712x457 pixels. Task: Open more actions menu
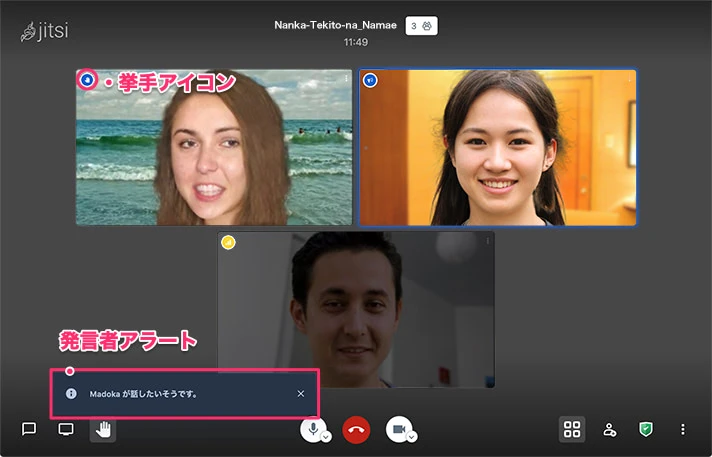point(683,429)
